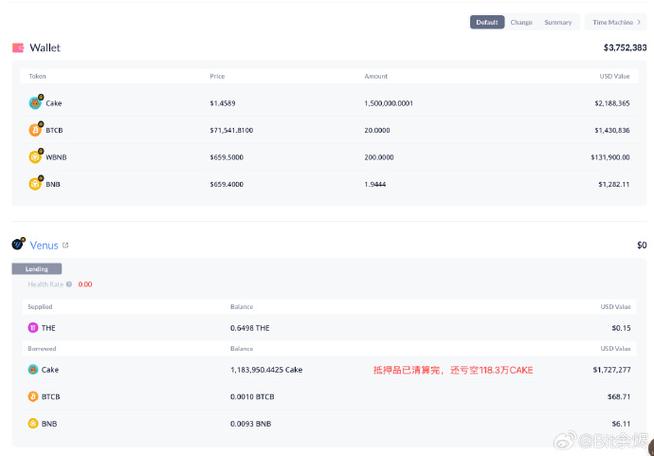The image size is (654, 456).
Task: Click the BNB USD value $1,282.11
Action: [x=614, y=184]
